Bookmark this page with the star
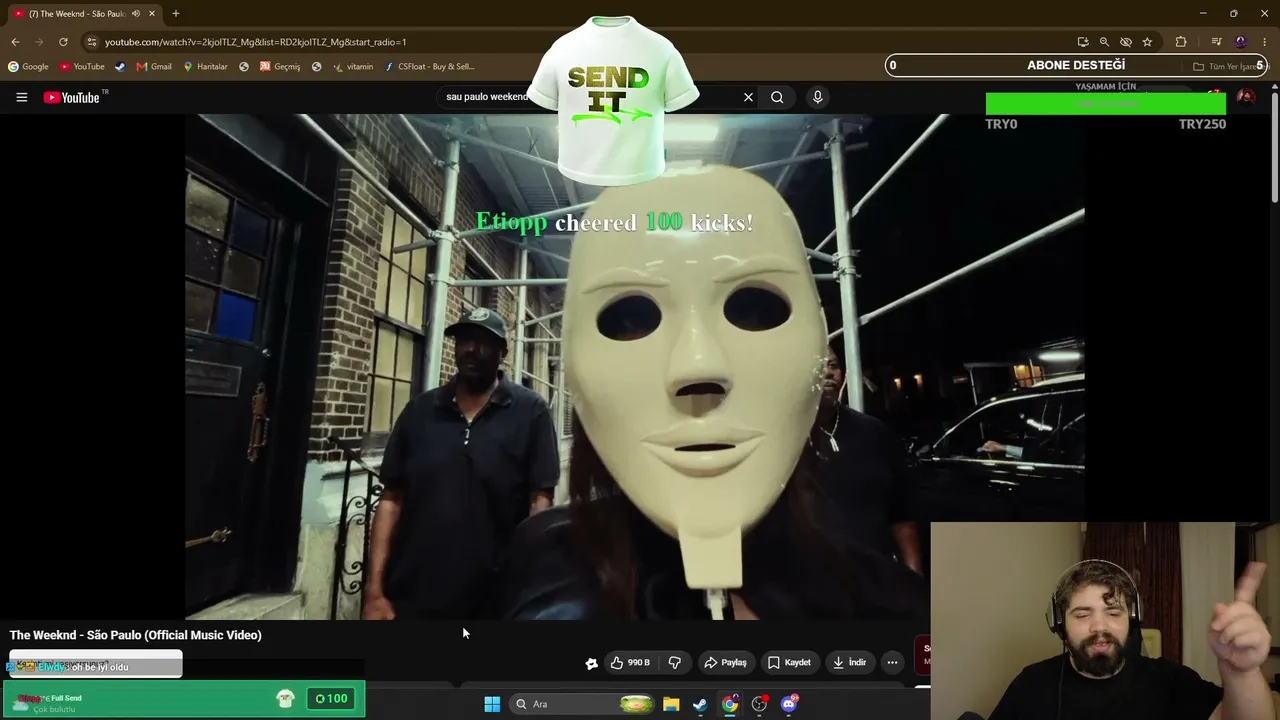Image resolution: width=1280 pixels, height=720 pixels. click(1147, 42)
